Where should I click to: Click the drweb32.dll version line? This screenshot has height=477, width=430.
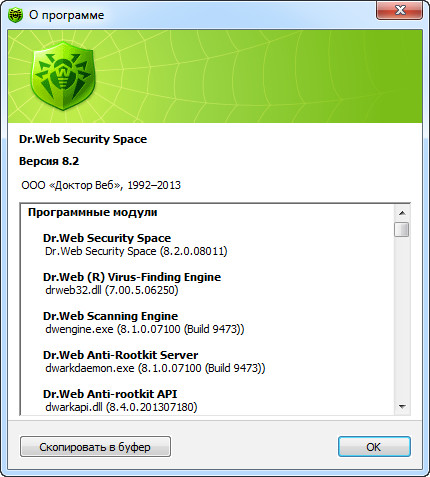[x=112, y=290]
